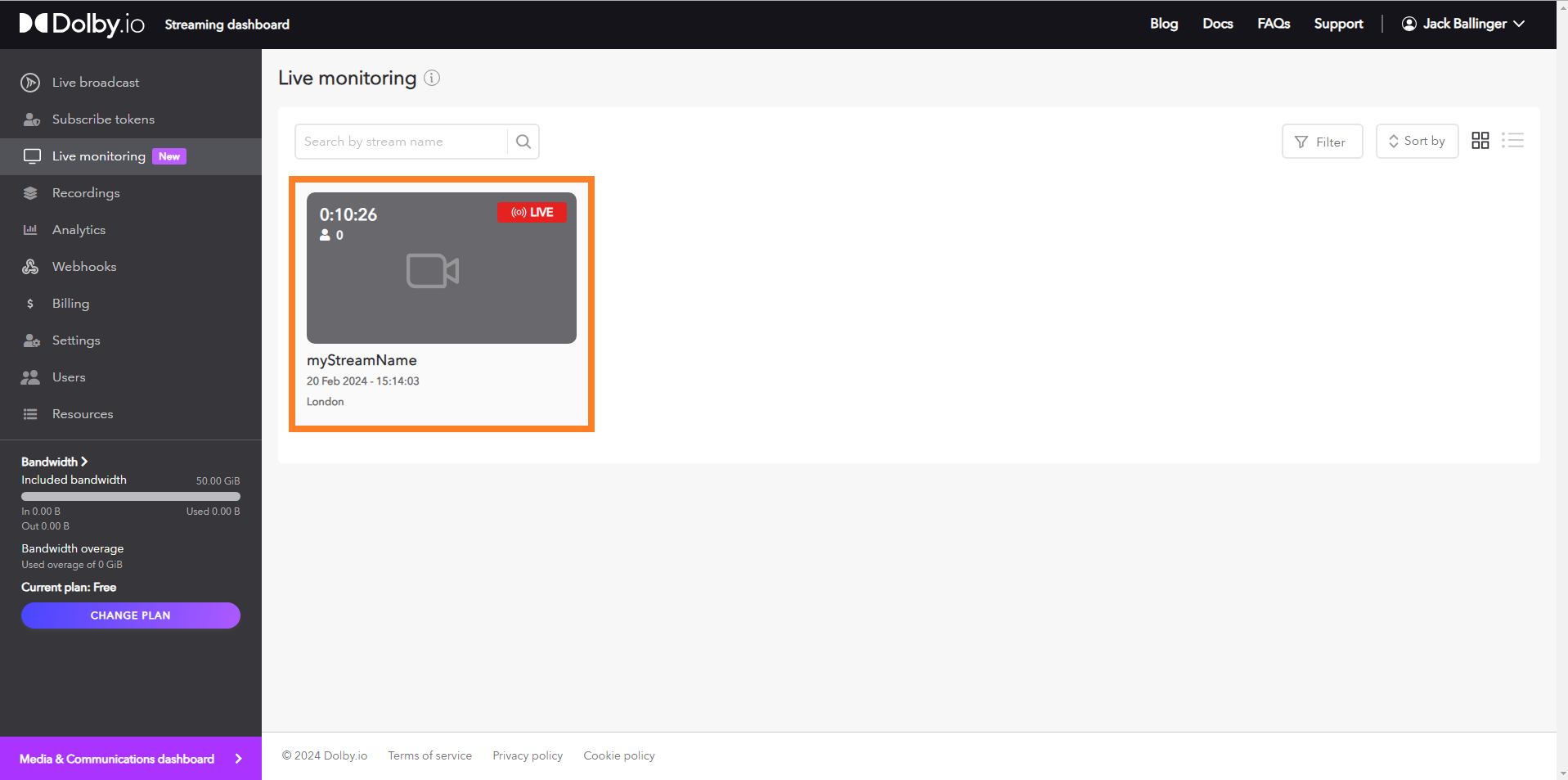Screen dimensions: 1568x780
Task: Click the Live broadcast sidebar icon
Action: pos(30,83)
